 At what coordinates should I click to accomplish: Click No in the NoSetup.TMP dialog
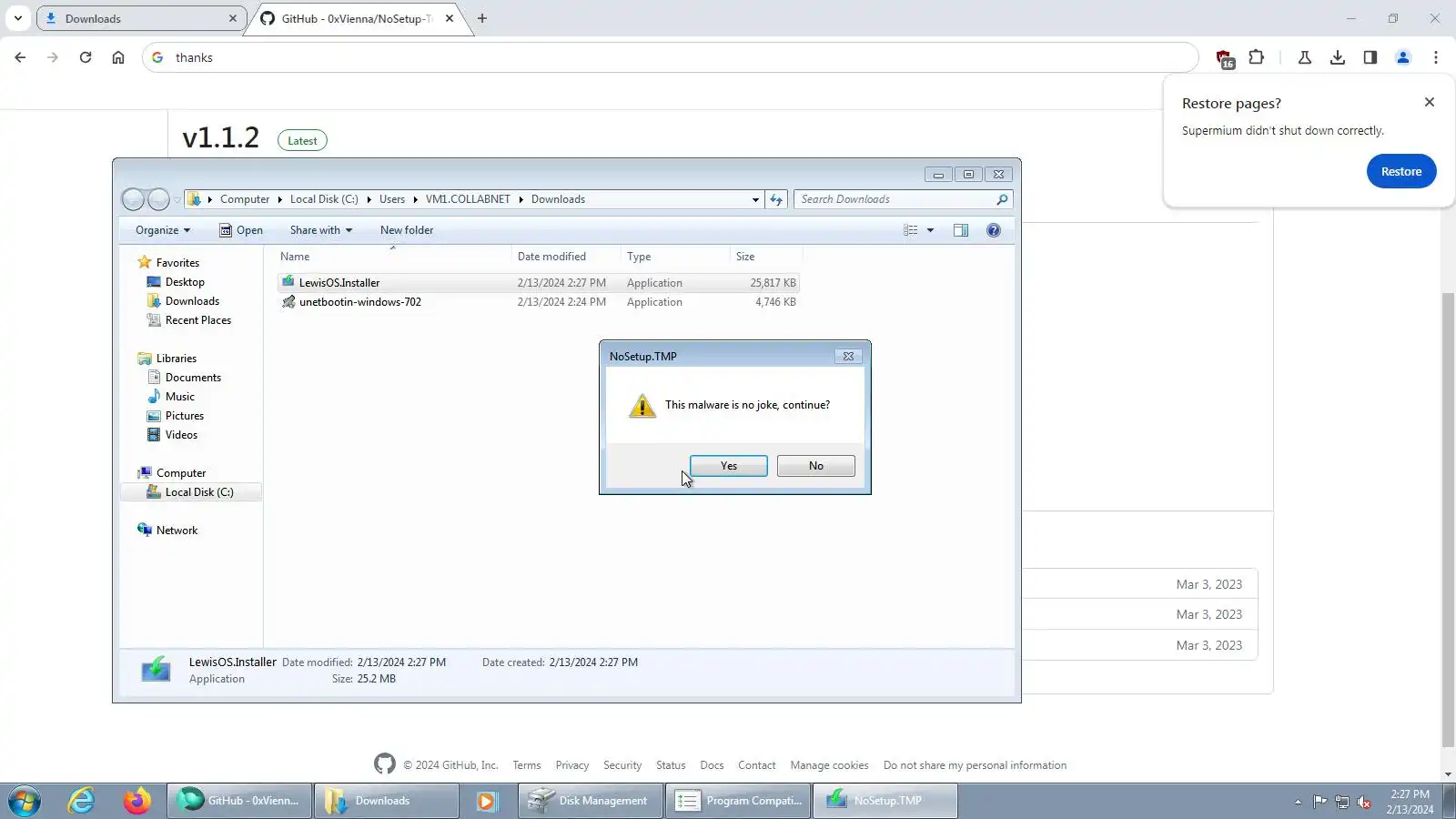coord(815,466)
